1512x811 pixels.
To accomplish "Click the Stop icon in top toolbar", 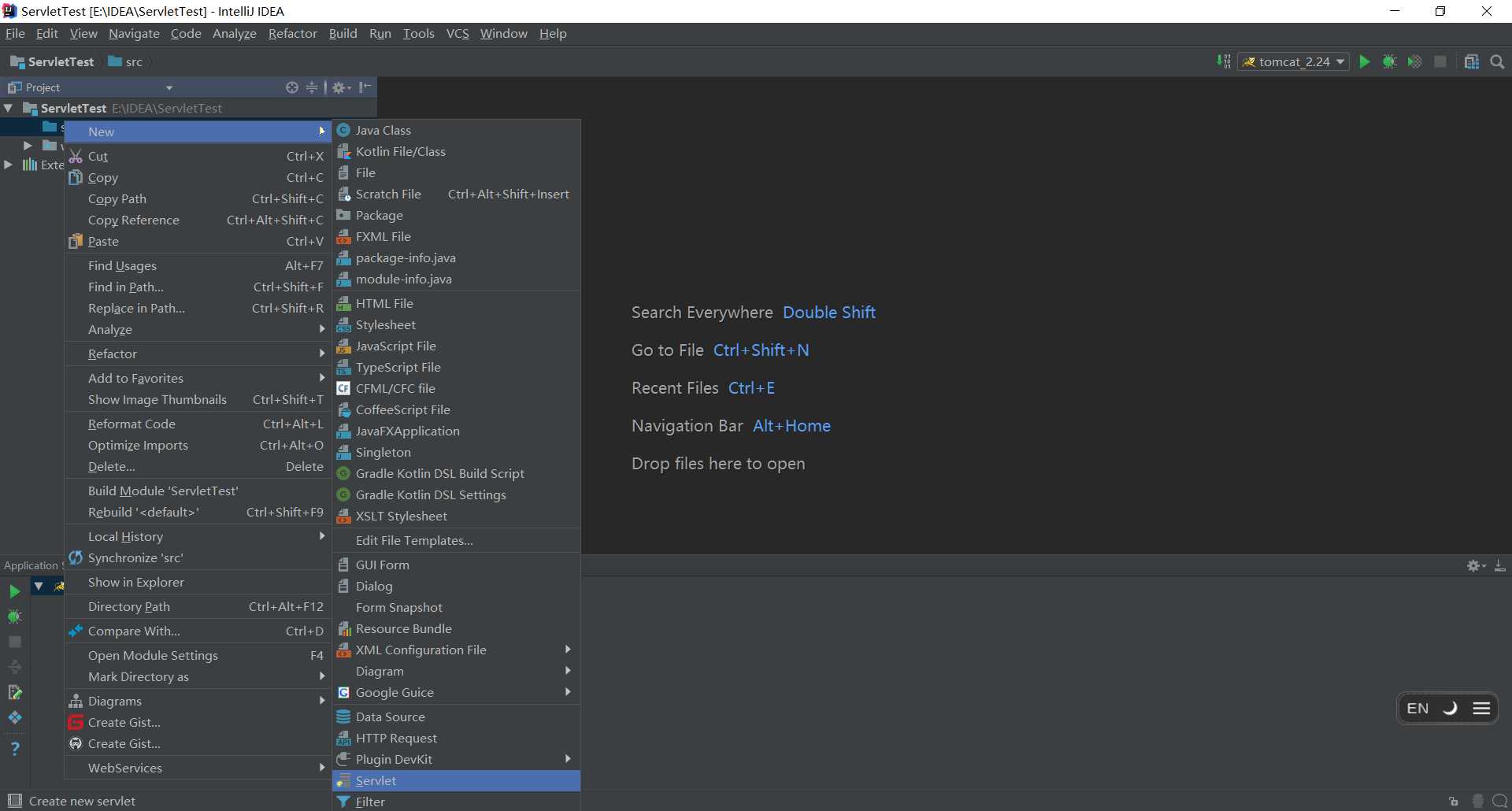I will pyautogui.click(x=1440, y=61).
